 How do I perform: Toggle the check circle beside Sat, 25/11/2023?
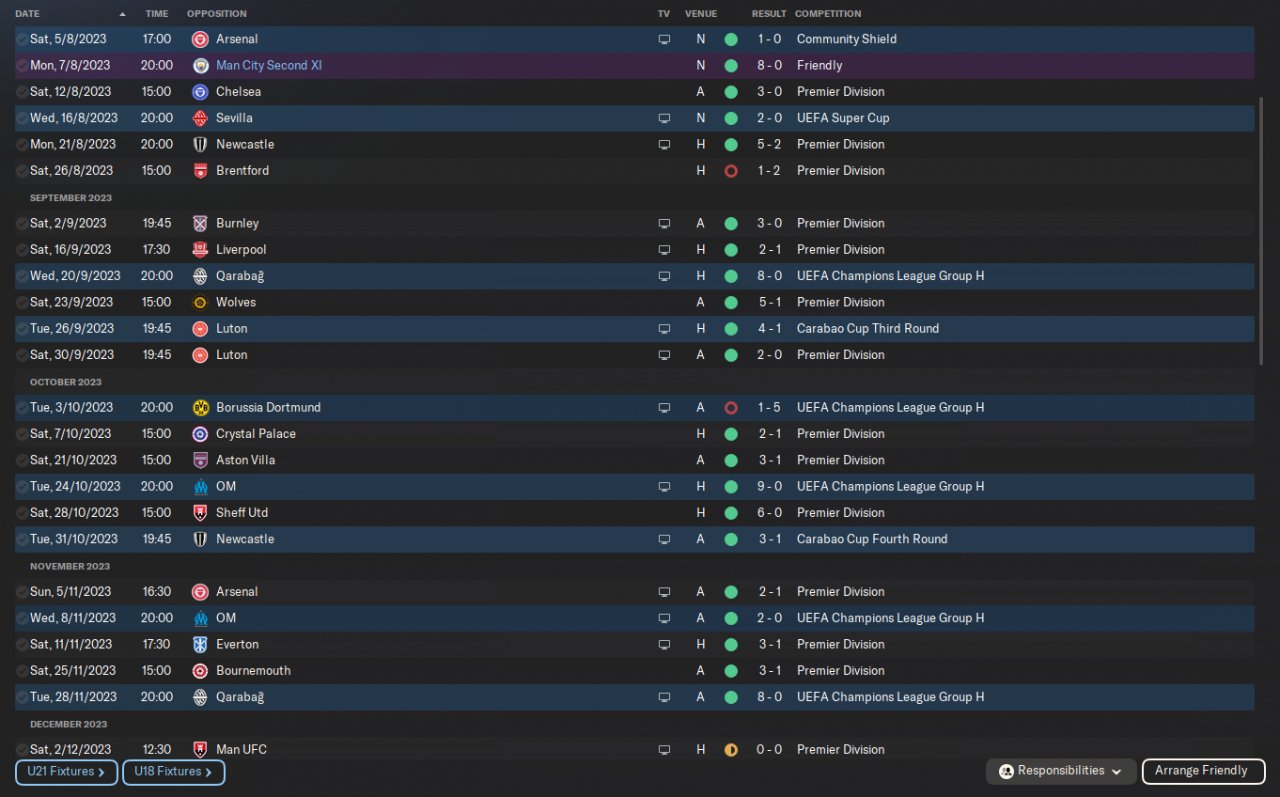pos(22,671)
